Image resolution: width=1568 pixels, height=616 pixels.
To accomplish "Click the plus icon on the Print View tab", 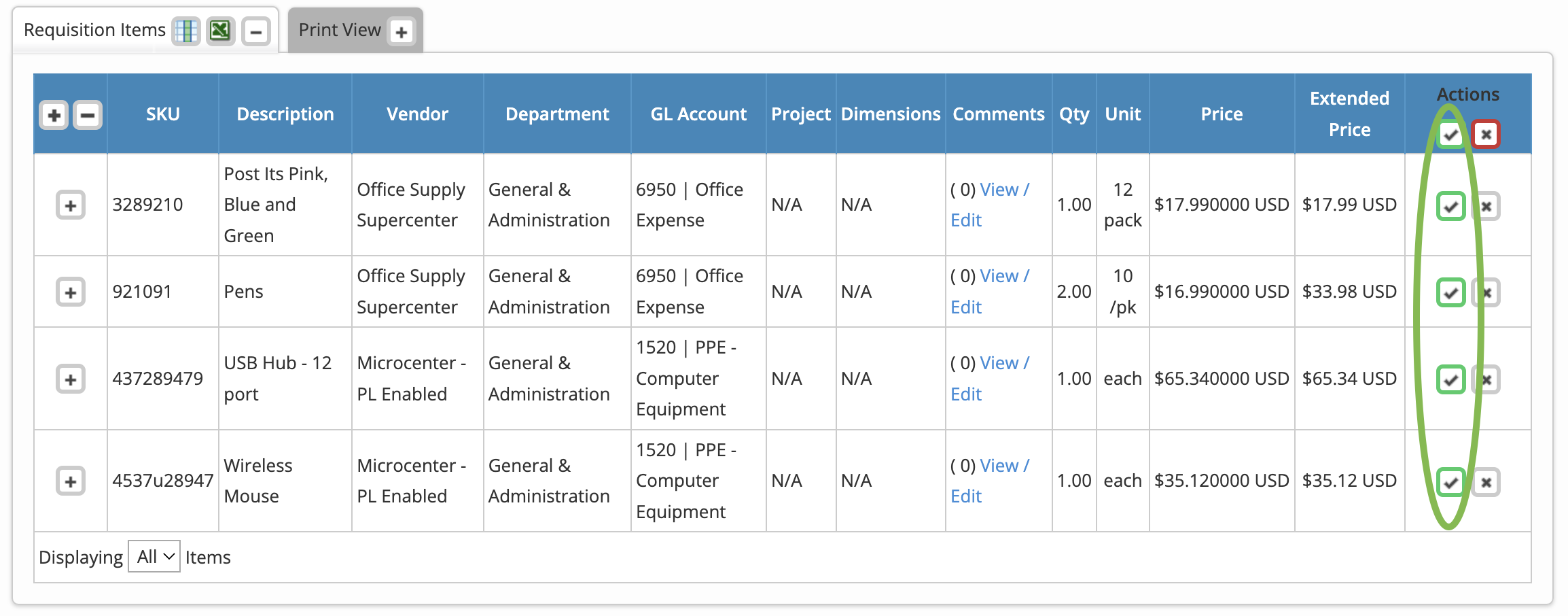I will click(x=402, y=31).
